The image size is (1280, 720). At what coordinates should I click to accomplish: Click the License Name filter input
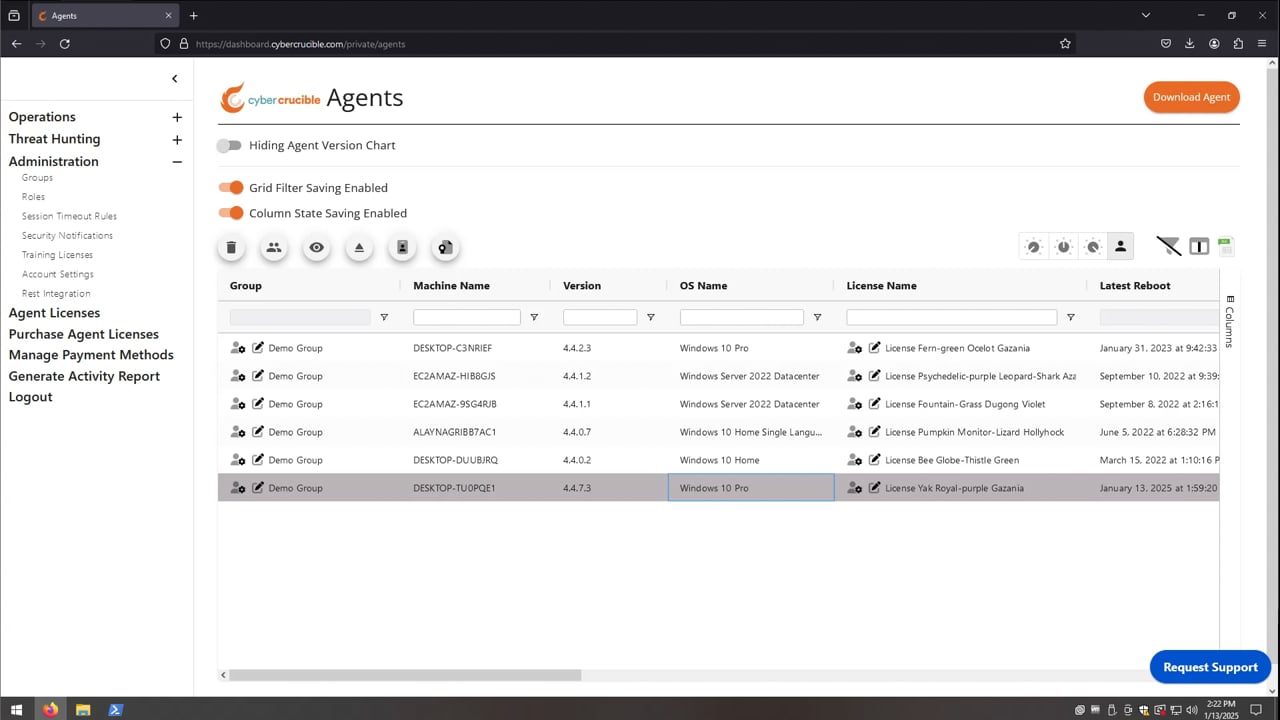click(x=952, y=317)
